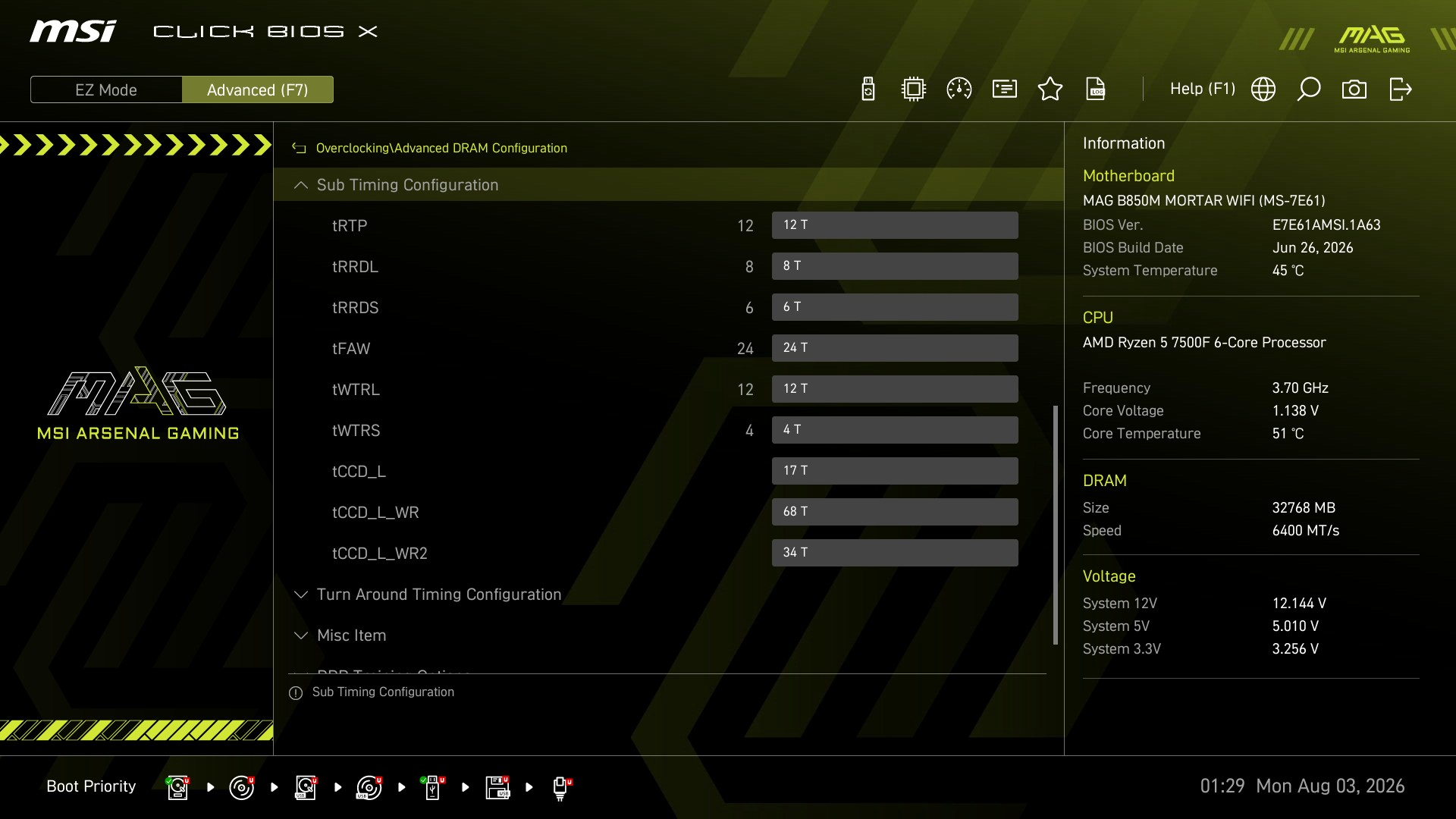The height and width of the screenshot is (819, 1456).
Task: Edit the tRTP value field
Action: (895, 225)
